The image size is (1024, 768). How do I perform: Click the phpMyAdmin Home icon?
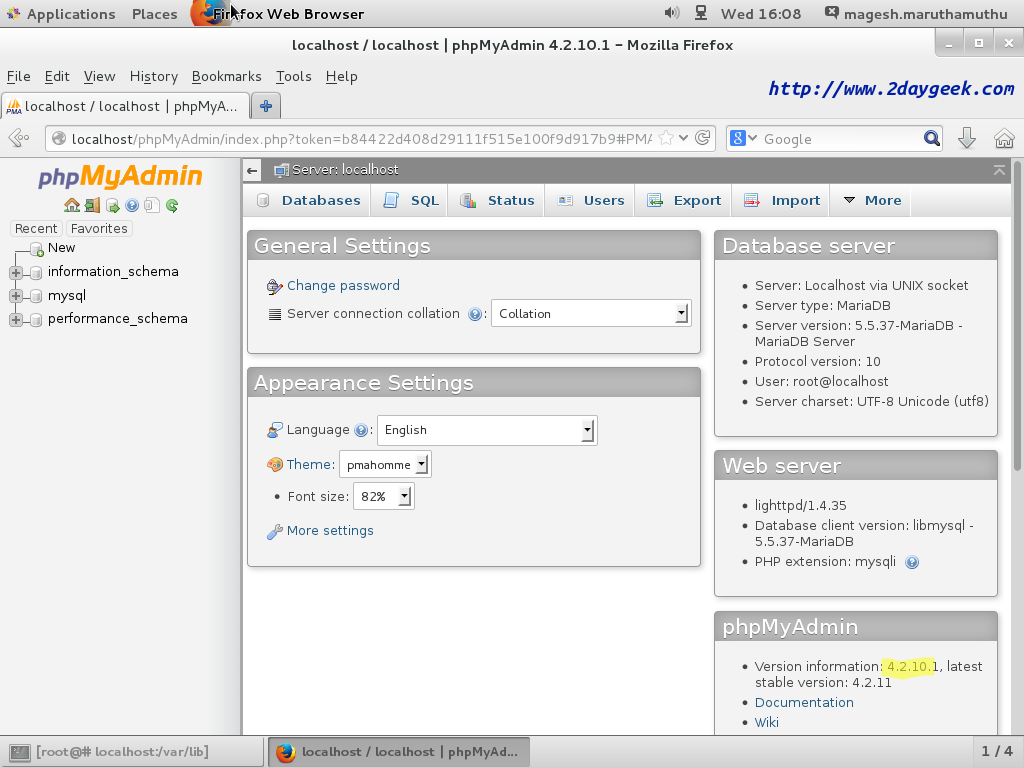tap(72, 206)
